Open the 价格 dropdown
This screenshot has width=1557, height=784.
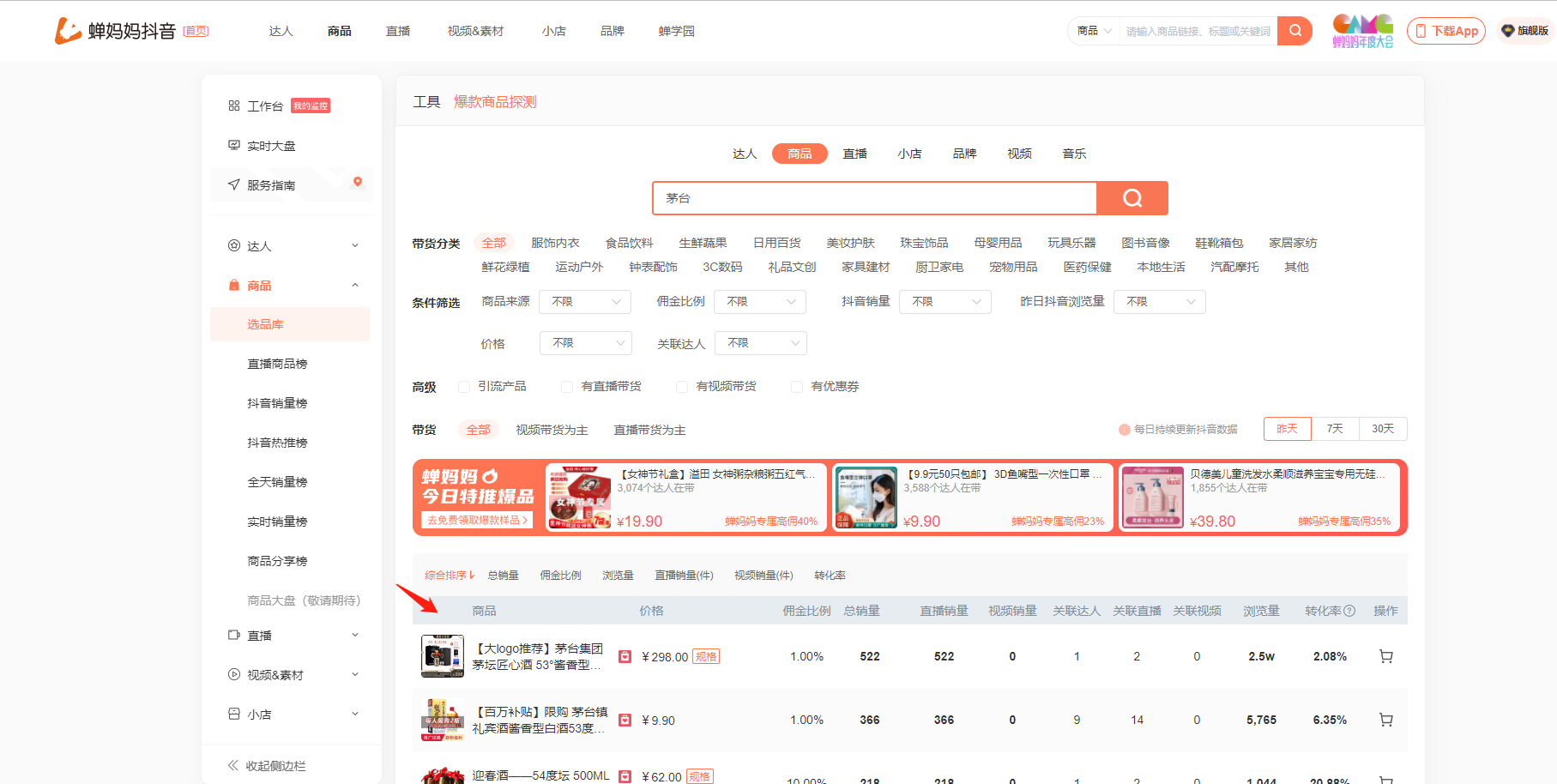click(x=586, y=343)
